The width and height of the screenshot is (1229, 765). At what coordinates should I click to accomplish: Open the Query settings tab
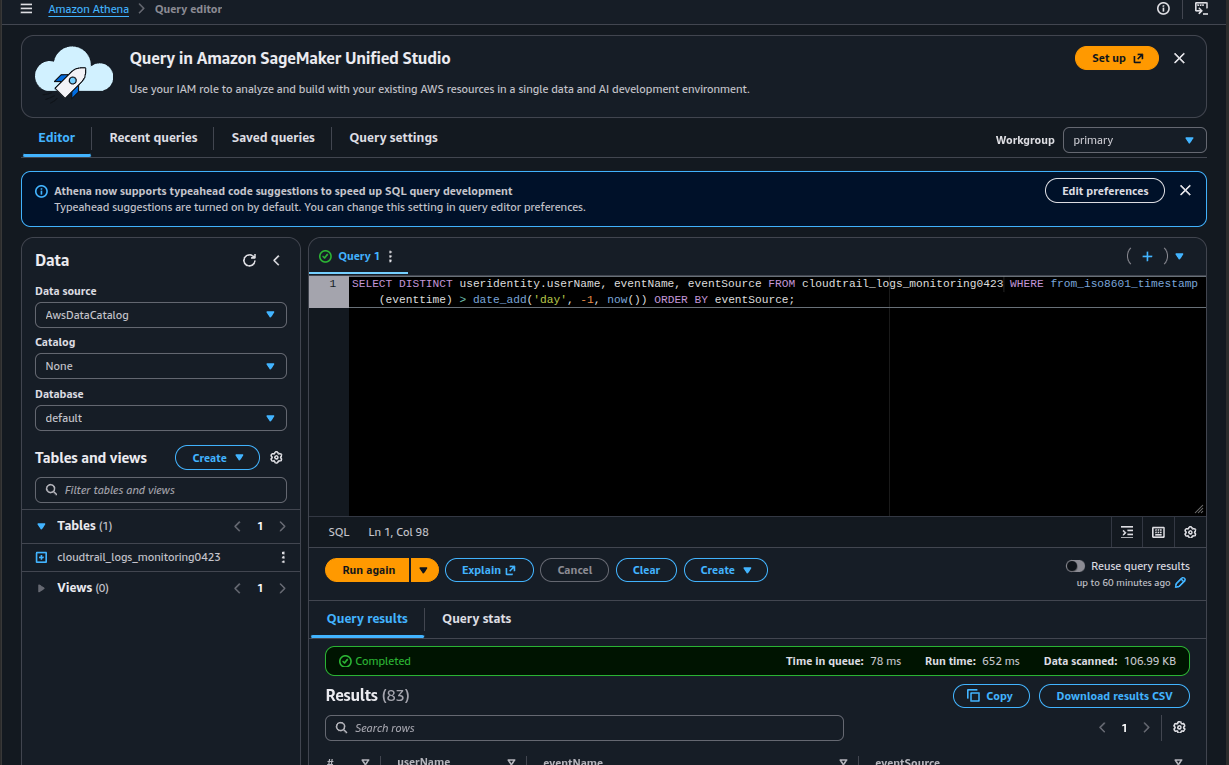click(393, 138)
